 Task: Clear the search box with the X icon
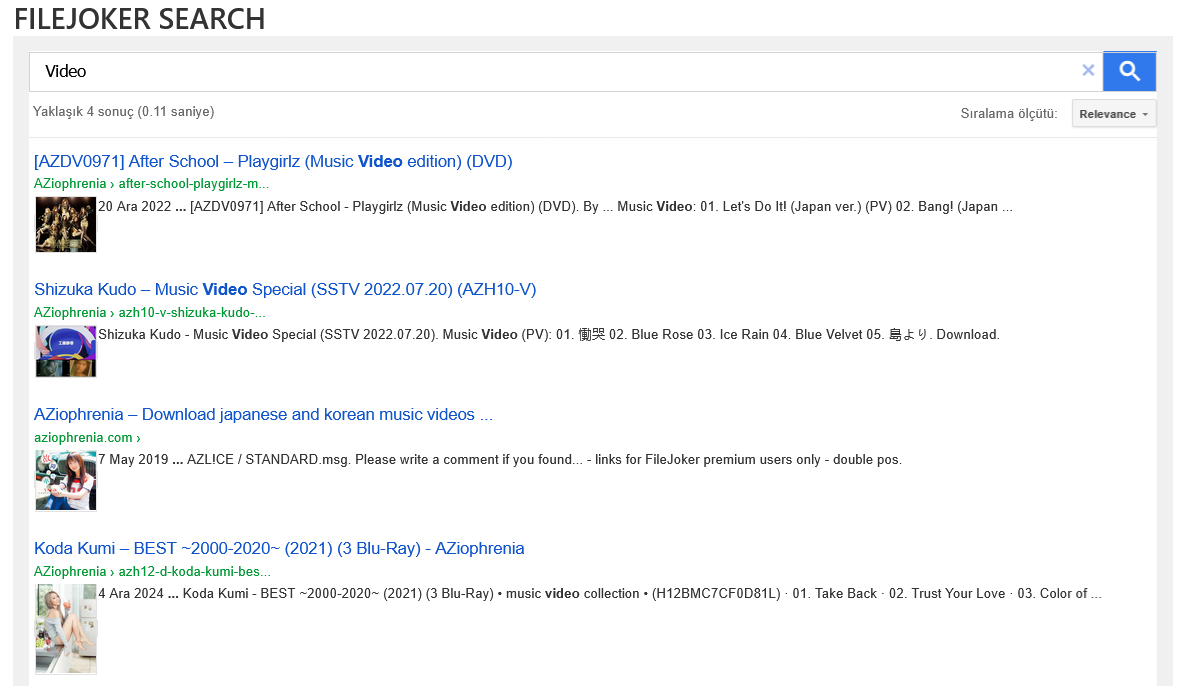(1088, 70)
